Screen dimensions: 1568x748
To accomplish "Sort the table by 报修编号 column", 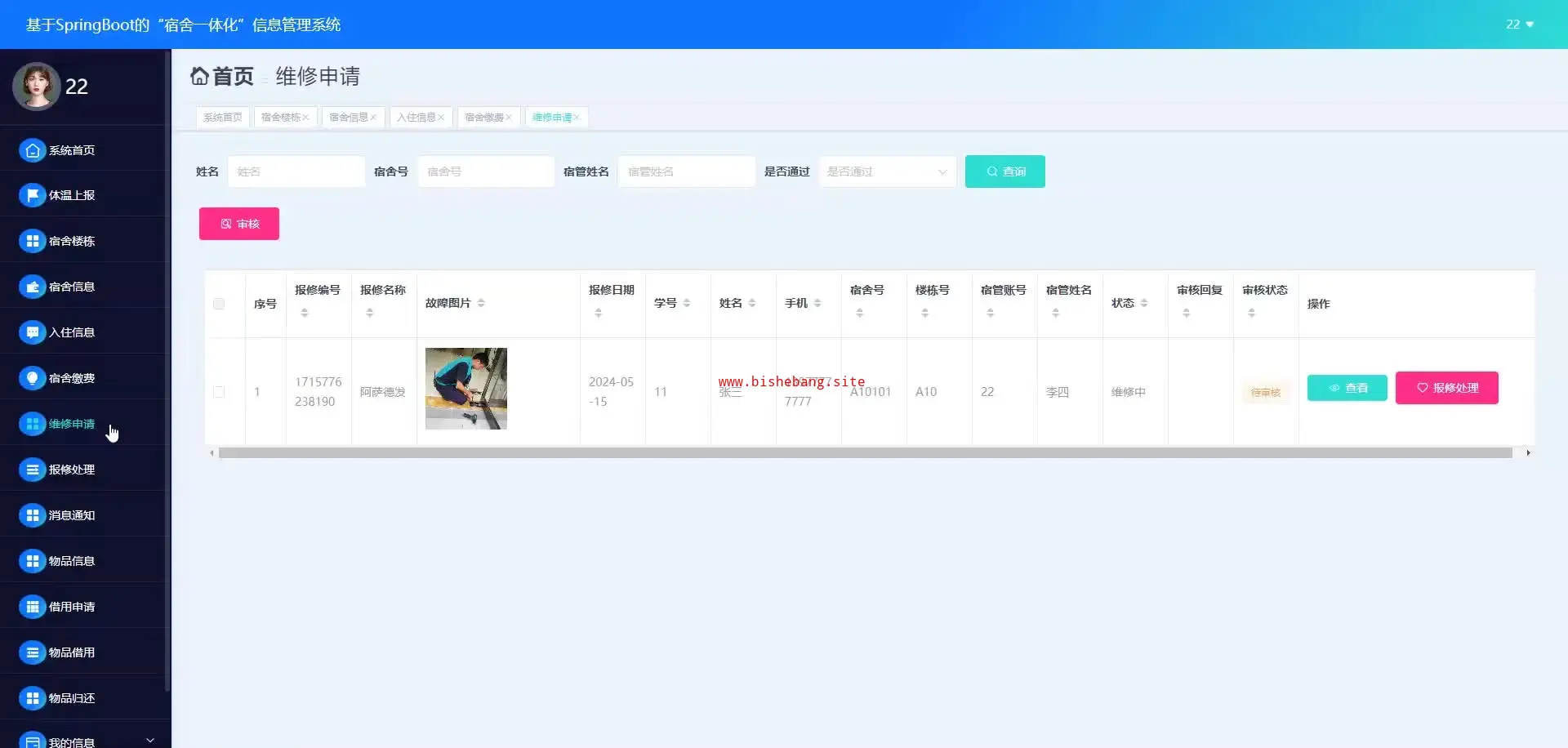I will pyautogui.click(x=305, y=313).
